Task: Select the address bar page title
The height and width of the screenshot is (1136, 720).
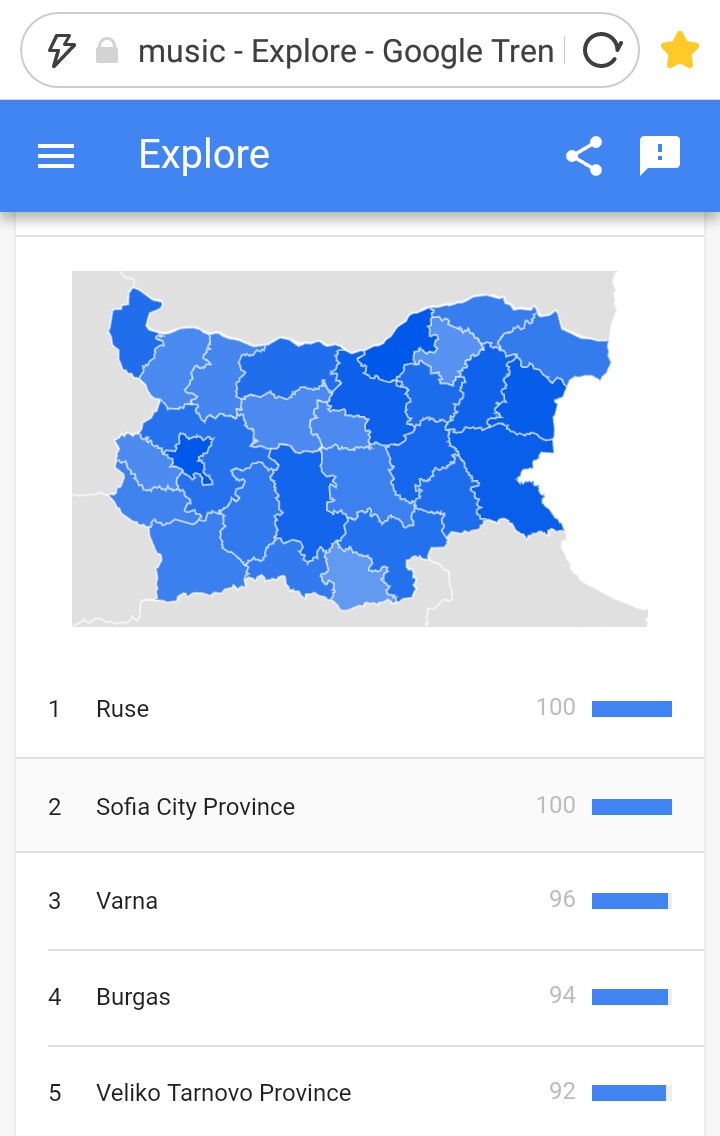Action: click(x=346, y=51)
